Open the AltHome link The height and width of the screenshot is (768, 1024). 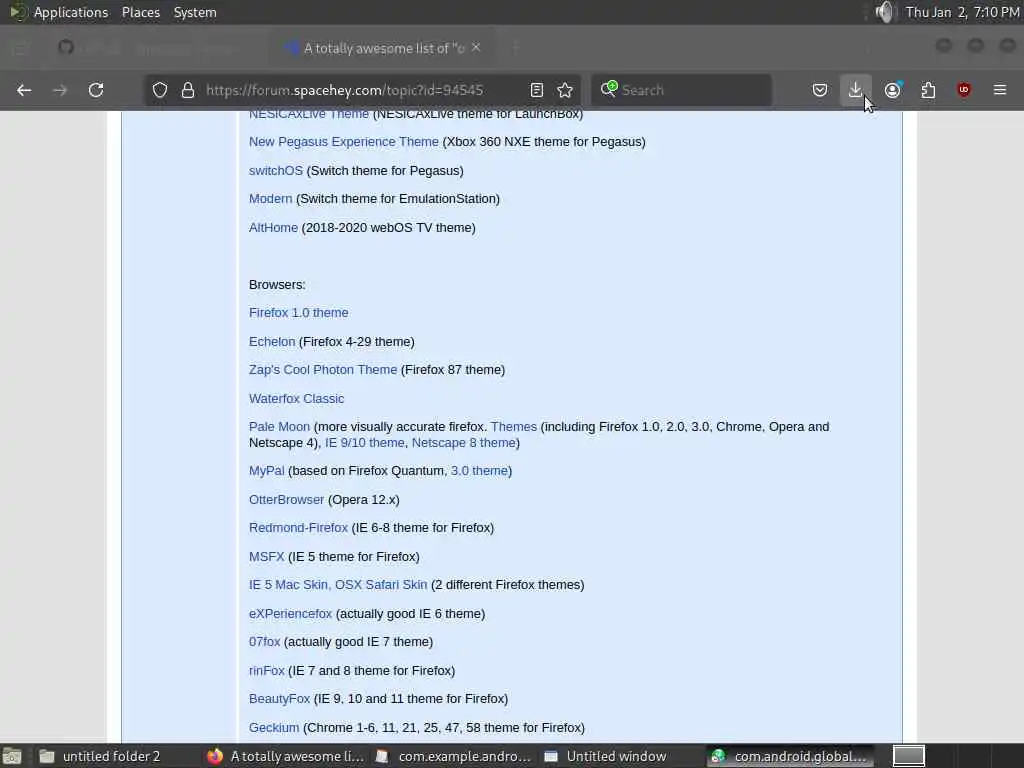click(x=273, y=227)
